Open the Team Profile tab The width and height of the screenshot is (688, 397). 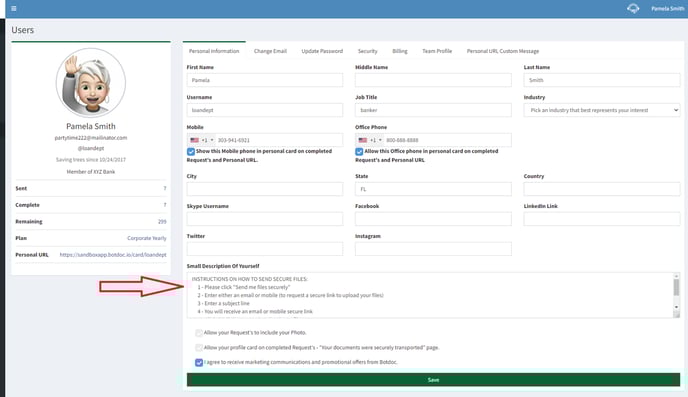coord(437,51)
